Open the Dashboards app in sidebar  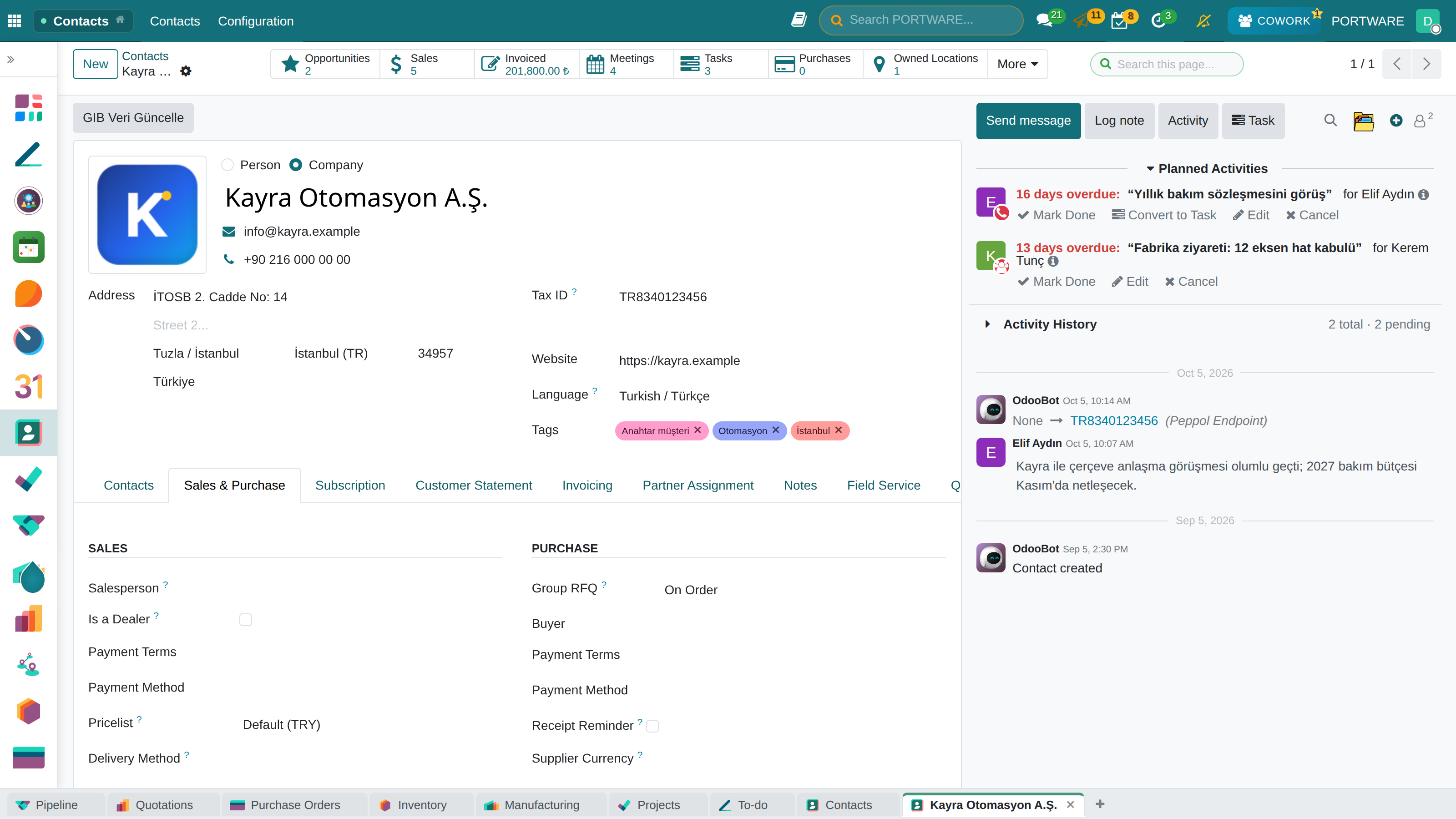[x=28, y=108]
